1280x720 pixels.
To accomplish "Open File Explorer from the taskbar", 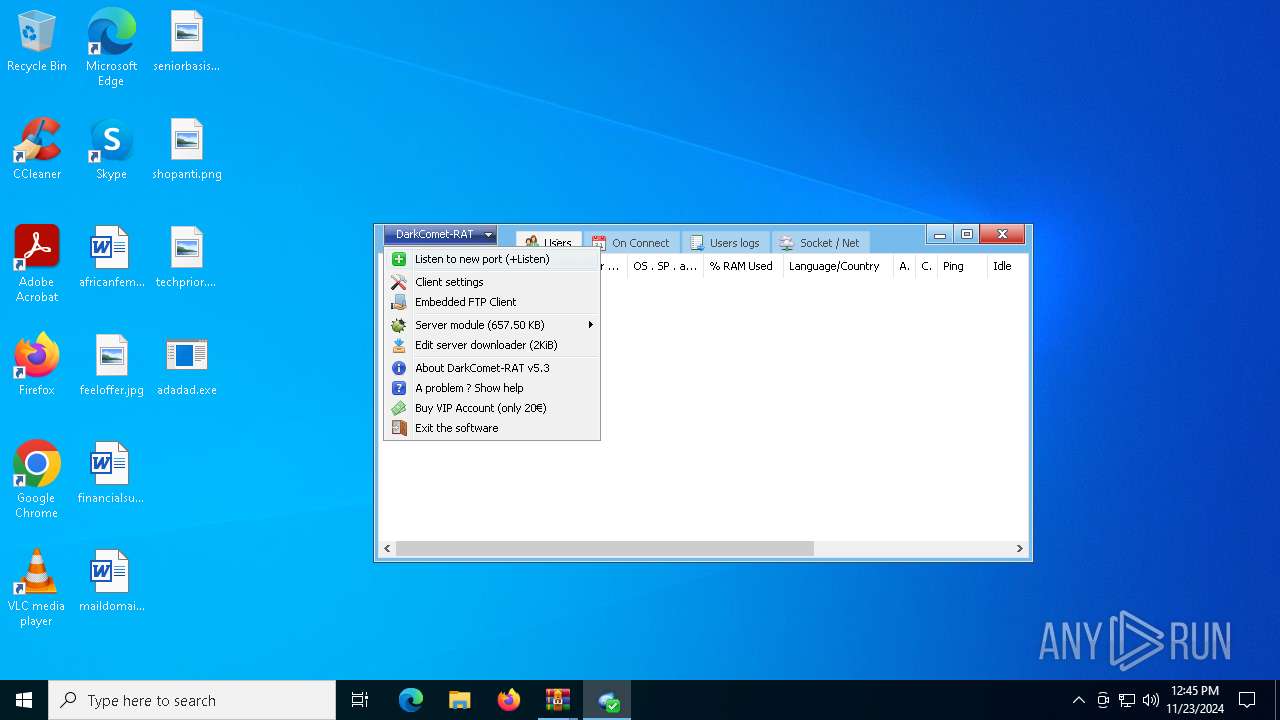I will click(460, 700).
